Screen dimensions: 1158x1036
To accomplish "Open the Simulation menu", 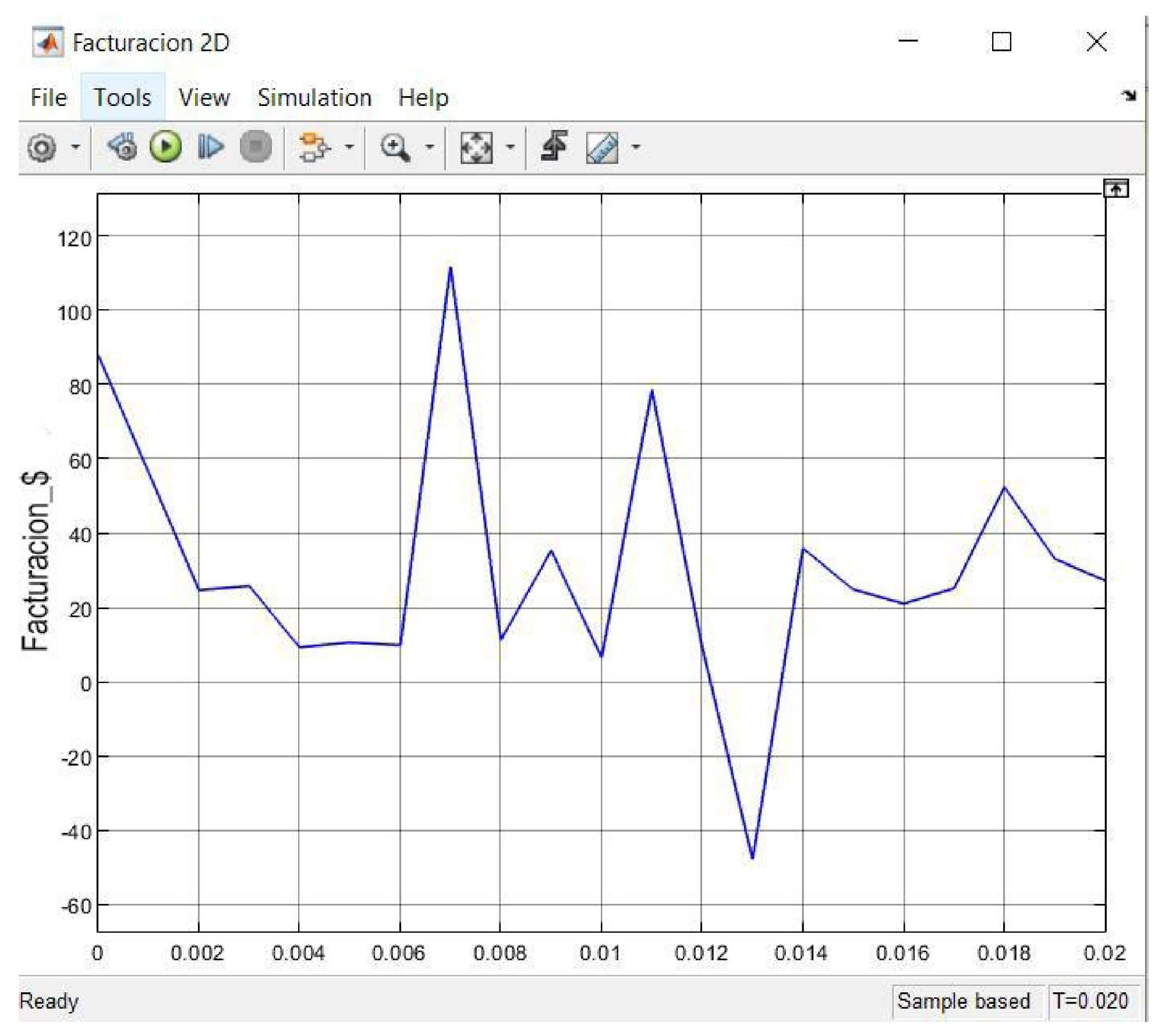I will pos(314,97).
